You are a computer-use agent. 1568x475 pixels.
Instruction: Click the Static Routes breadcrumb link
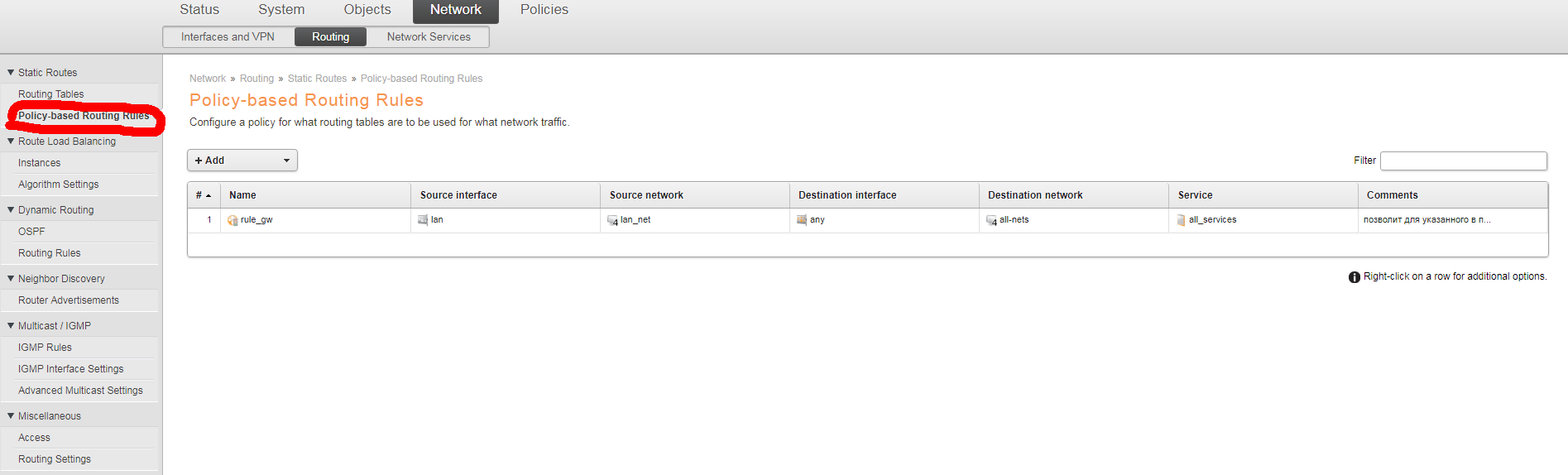click(317, 79)
